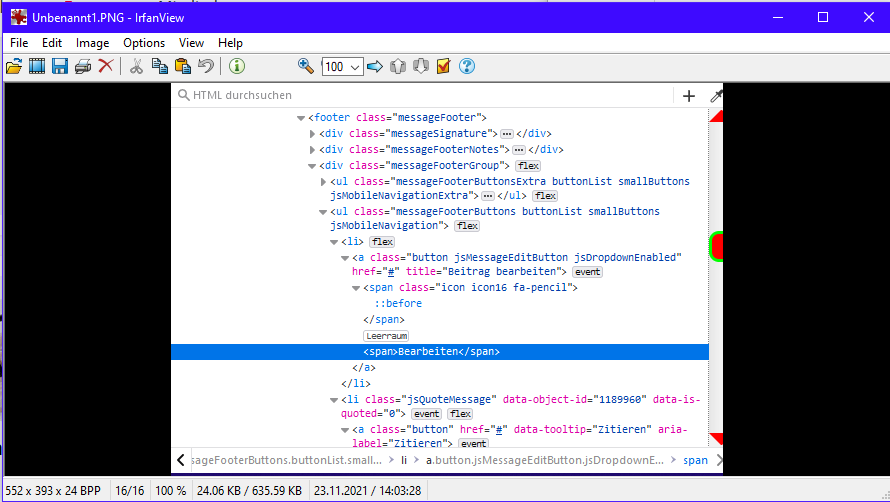Paste from clipboard using the Paste icon
The height and width of the screenshot is (502, 890).
[182, 66]
